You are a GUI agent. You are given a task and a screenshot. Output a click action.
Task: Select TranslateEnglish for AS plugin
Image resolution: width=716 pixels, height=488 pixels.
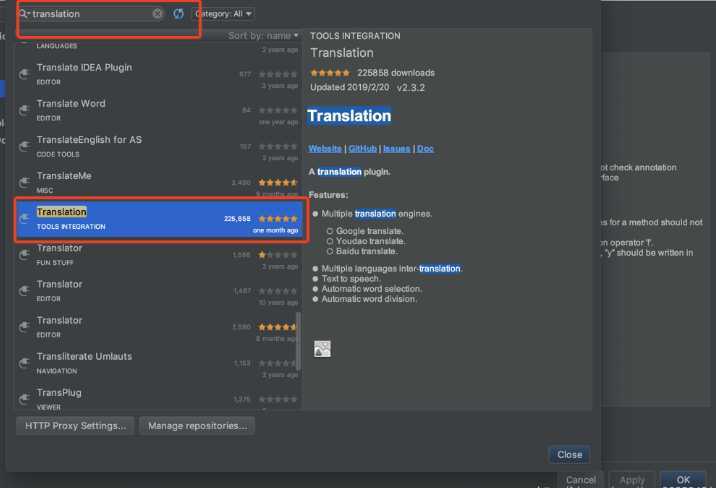click(x=158, y=146)
